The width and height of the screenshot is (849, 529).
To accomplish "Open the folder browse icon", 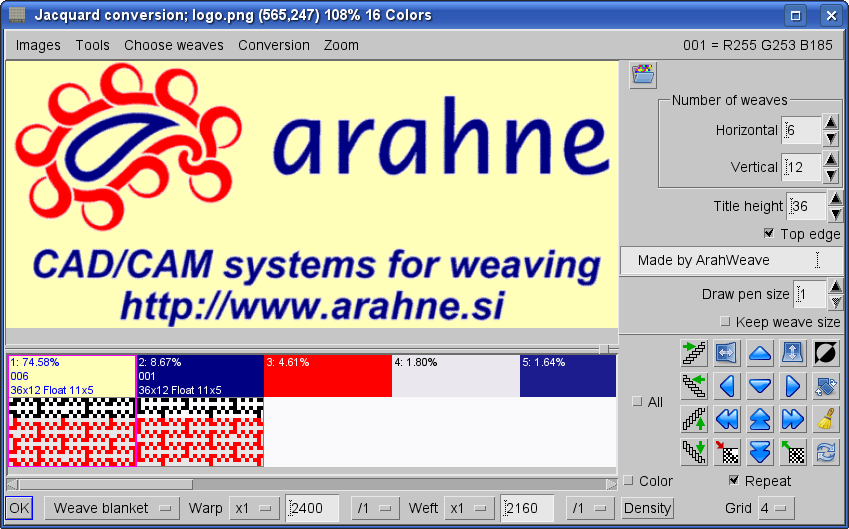I will point(643,75).
